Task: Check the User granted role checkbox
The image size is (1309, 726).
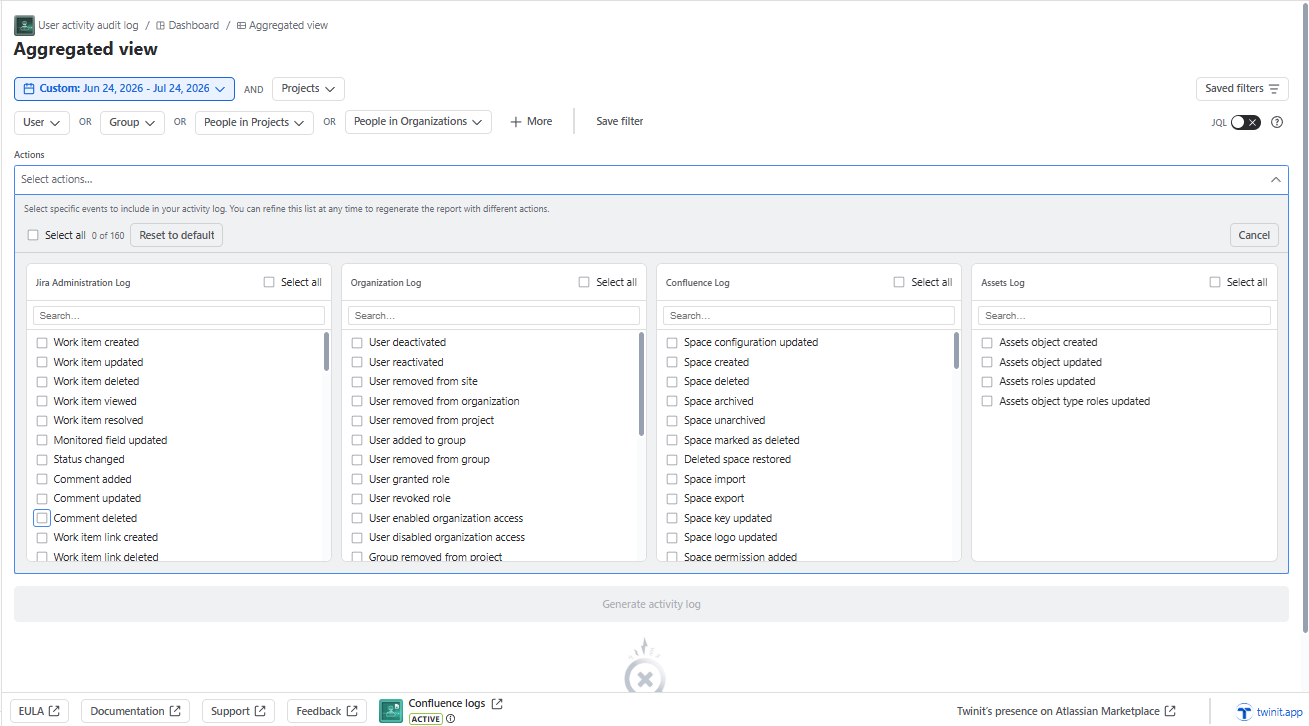Action: coord(357,479)
